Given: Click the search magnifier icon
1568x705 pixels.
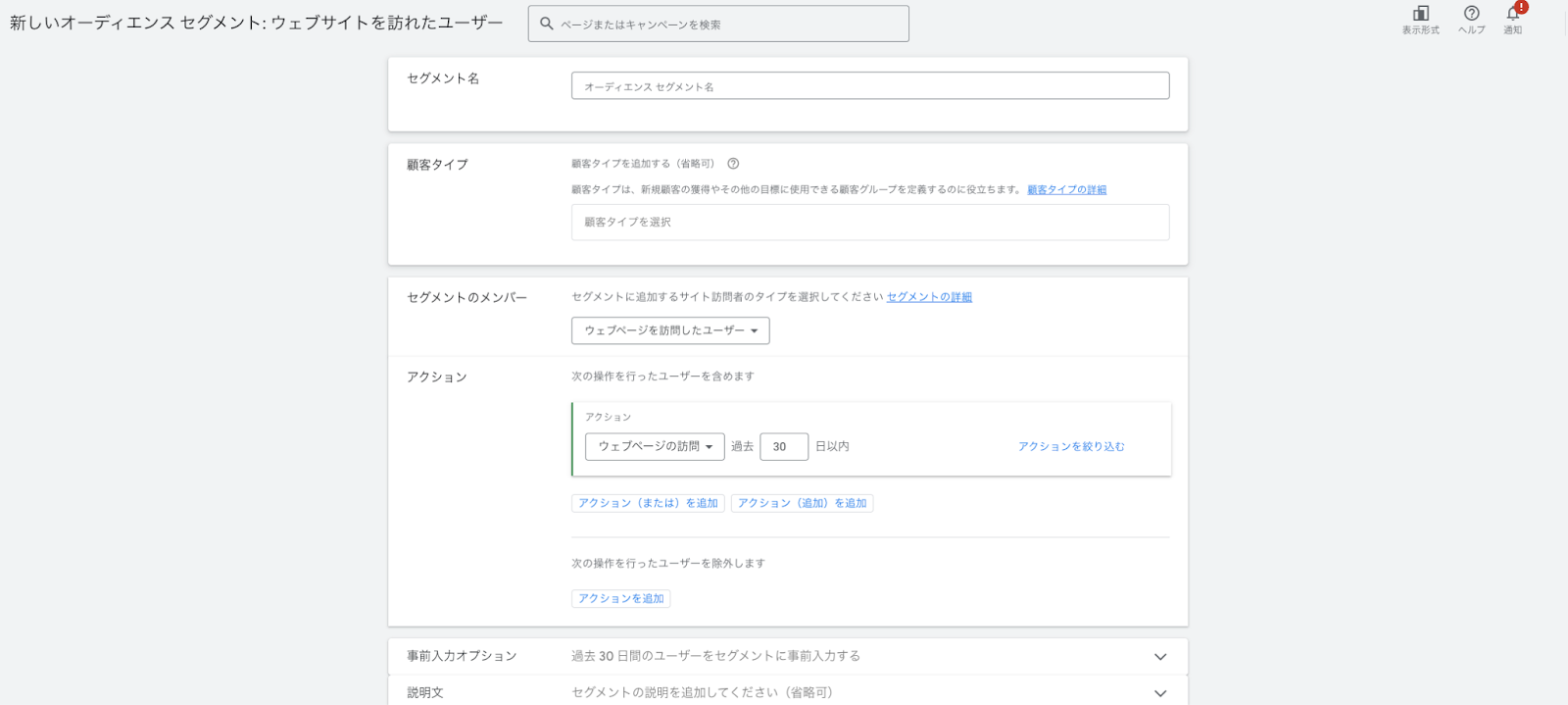Looking at the screenshot, I should (547, 24).
